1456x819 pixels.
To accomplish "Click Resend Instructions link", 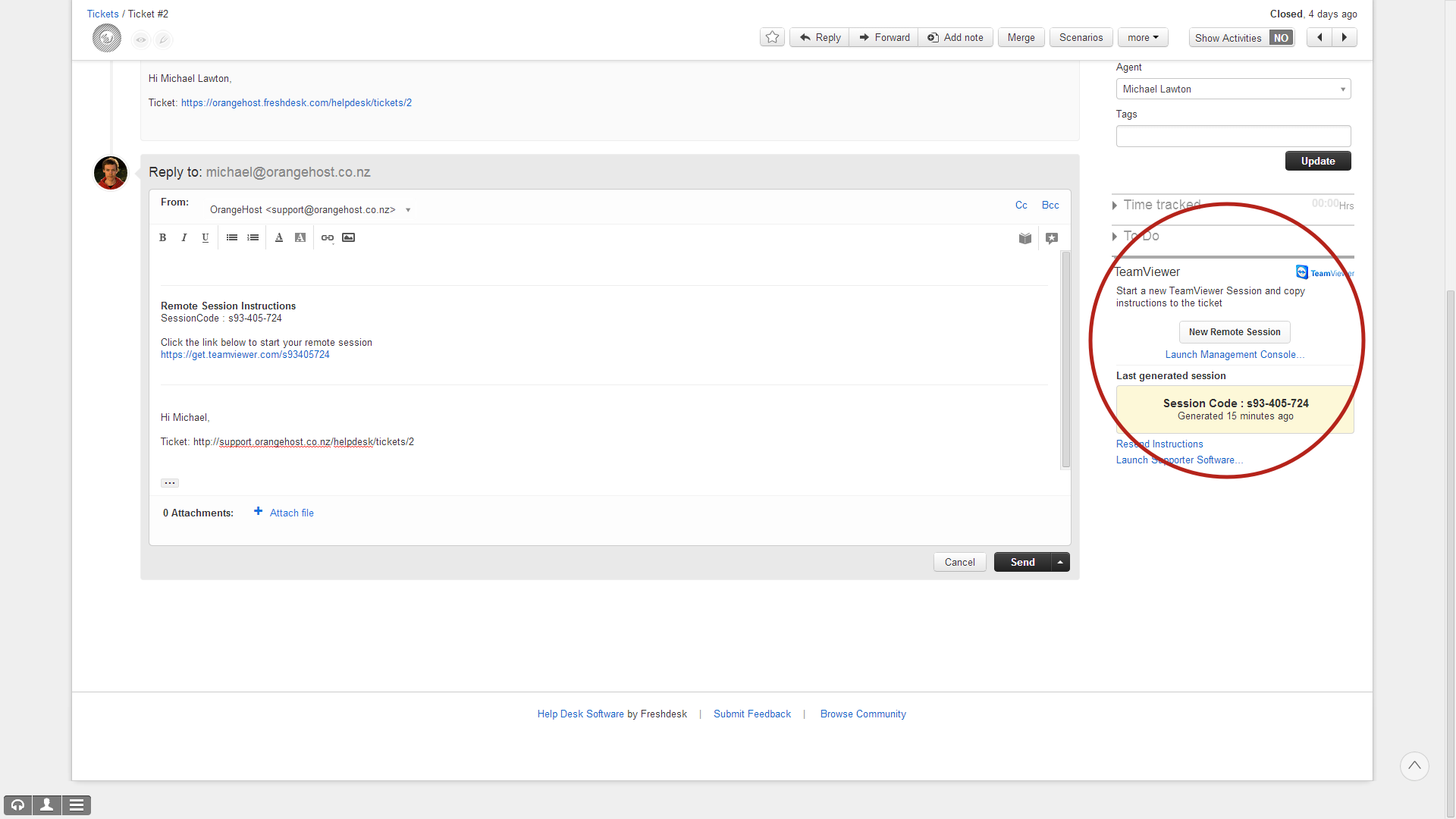I will 1159,444.
